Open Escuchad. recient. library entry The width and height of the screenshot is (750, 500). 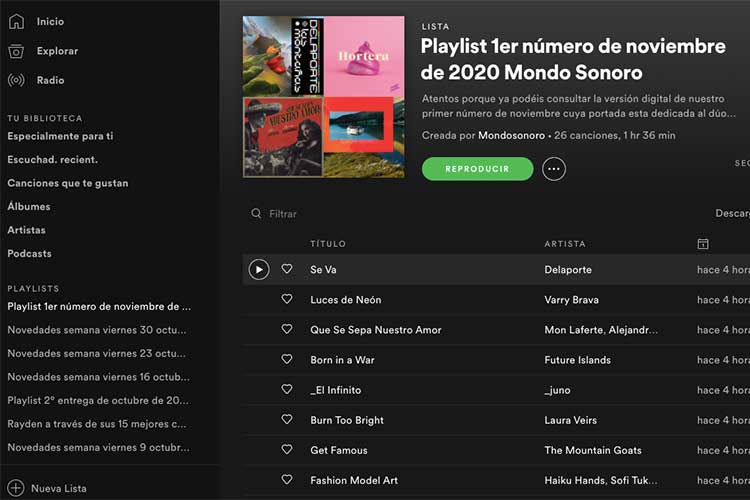tap(53, 160)
